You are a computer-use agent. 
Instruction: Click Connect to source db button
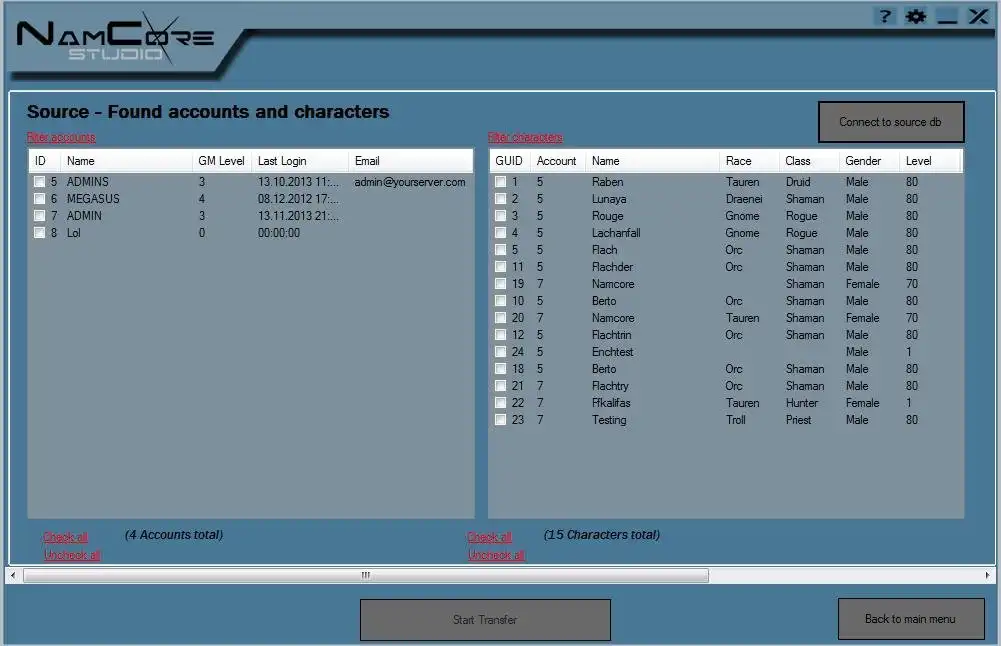point(891,122)
